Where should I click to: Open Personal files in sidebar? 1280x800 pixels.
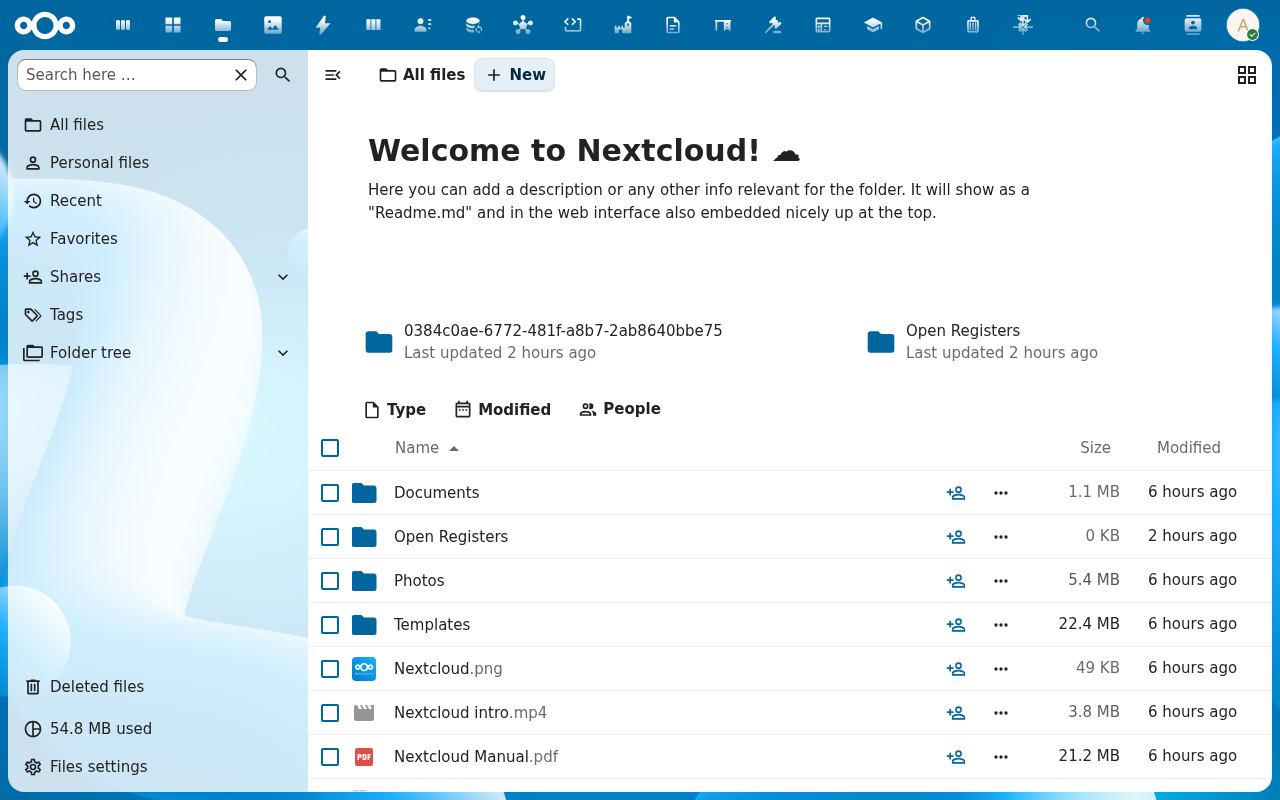click(x=157, y=163)
